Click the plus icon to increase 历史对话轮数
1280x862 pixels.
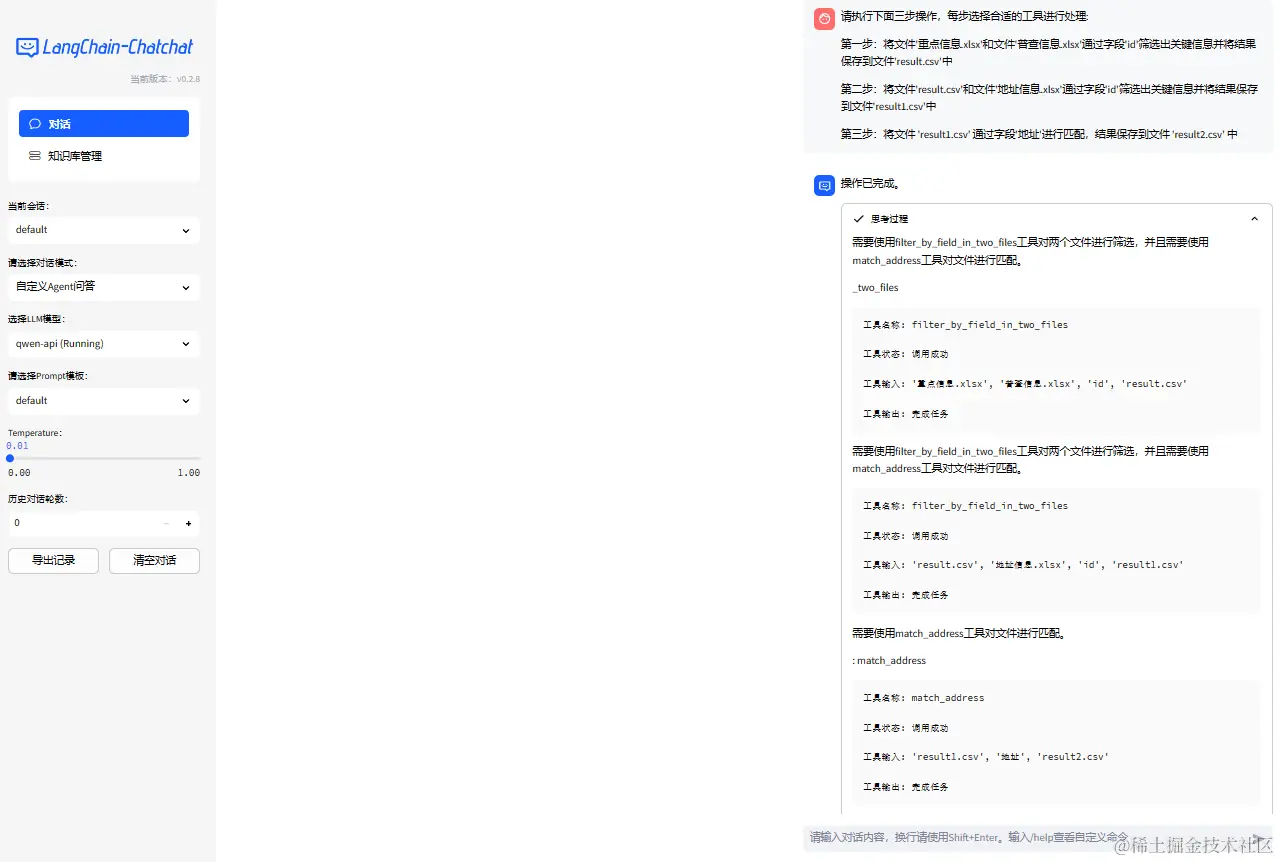(x=188, y=522)
